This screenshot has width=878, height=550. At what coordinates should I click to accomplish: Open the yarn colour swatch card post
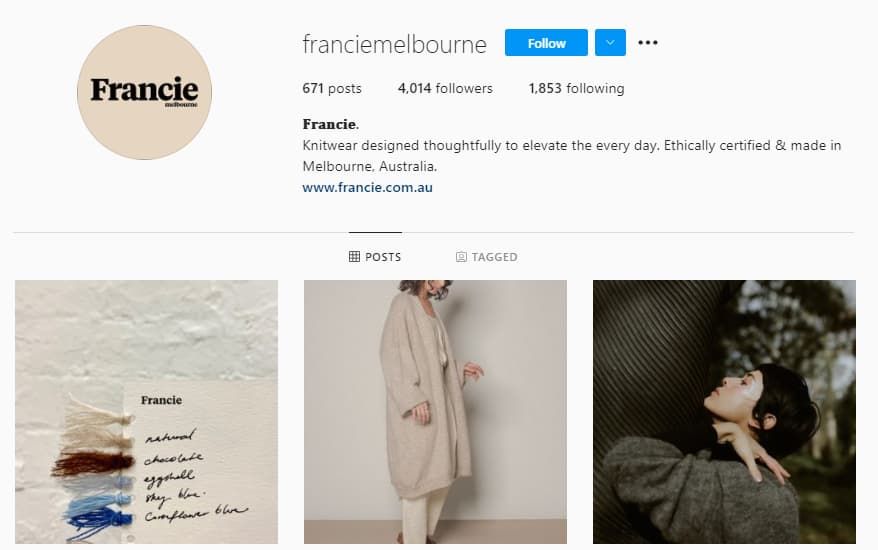tap(146, 412)
